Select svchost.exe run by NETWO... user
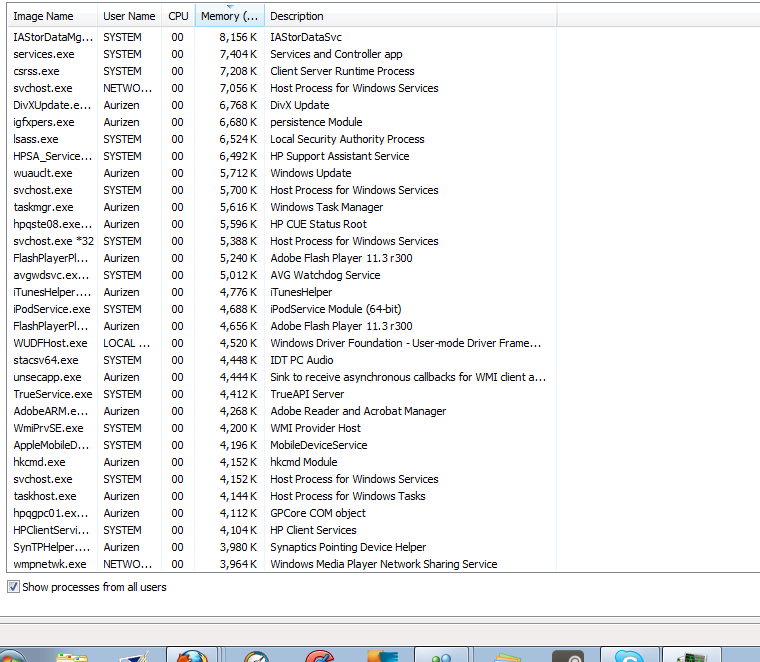This screenshot has height=662, width=760. pyautogui.click(x=282, y=88)
